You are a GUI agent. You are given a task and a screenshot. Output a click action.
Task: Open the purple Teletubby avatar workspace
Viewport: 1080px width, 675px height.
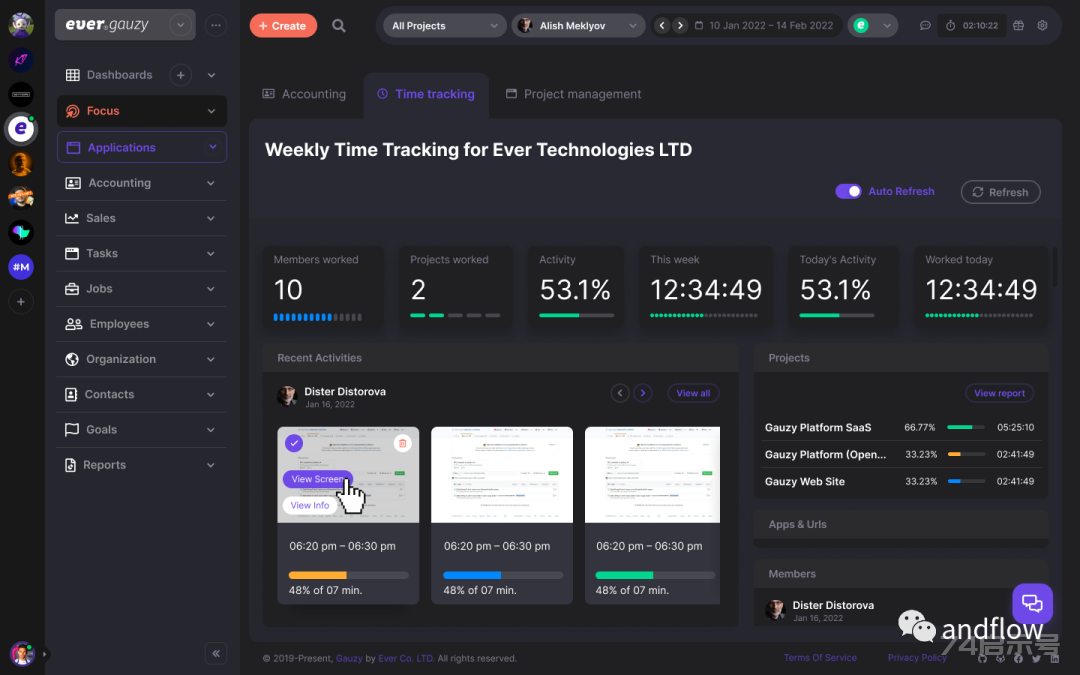[x=21, y=25]
